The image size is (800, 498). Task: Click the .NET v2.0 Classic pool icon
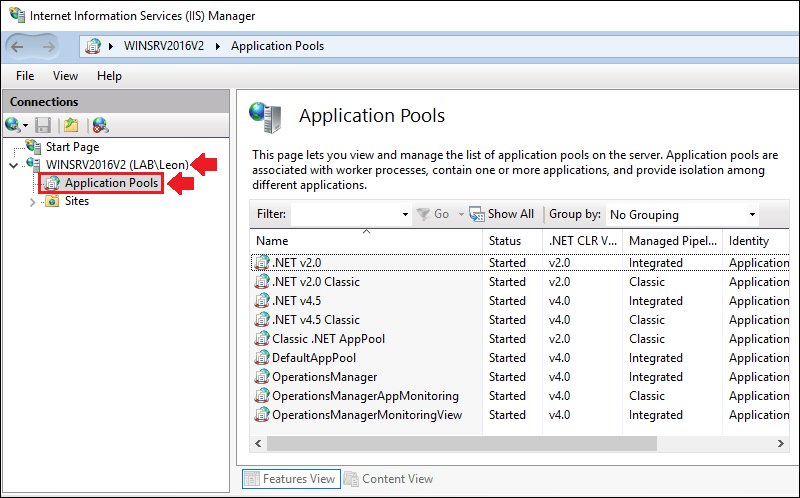coord(262,282)
